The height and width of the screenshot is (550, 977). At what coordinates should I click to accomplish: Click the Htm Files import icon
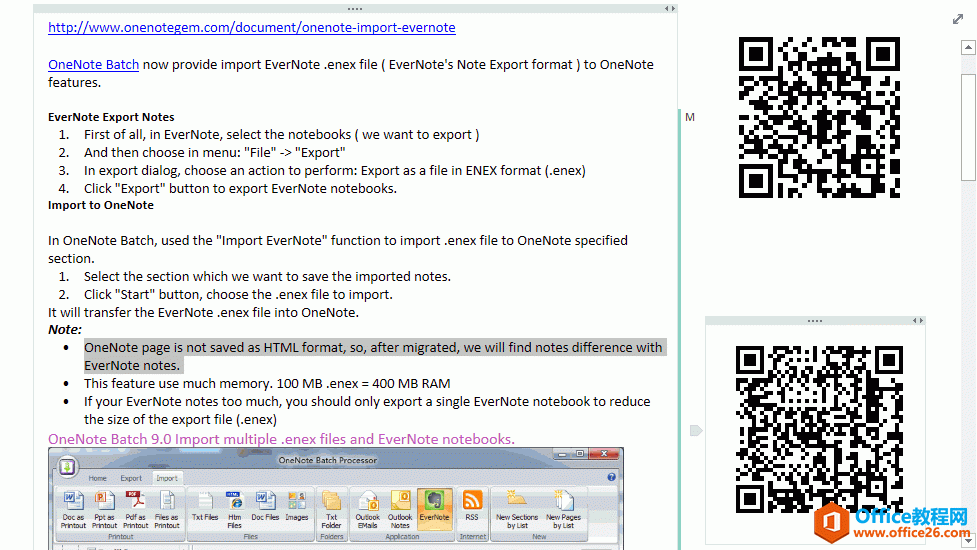coord(235,510)
